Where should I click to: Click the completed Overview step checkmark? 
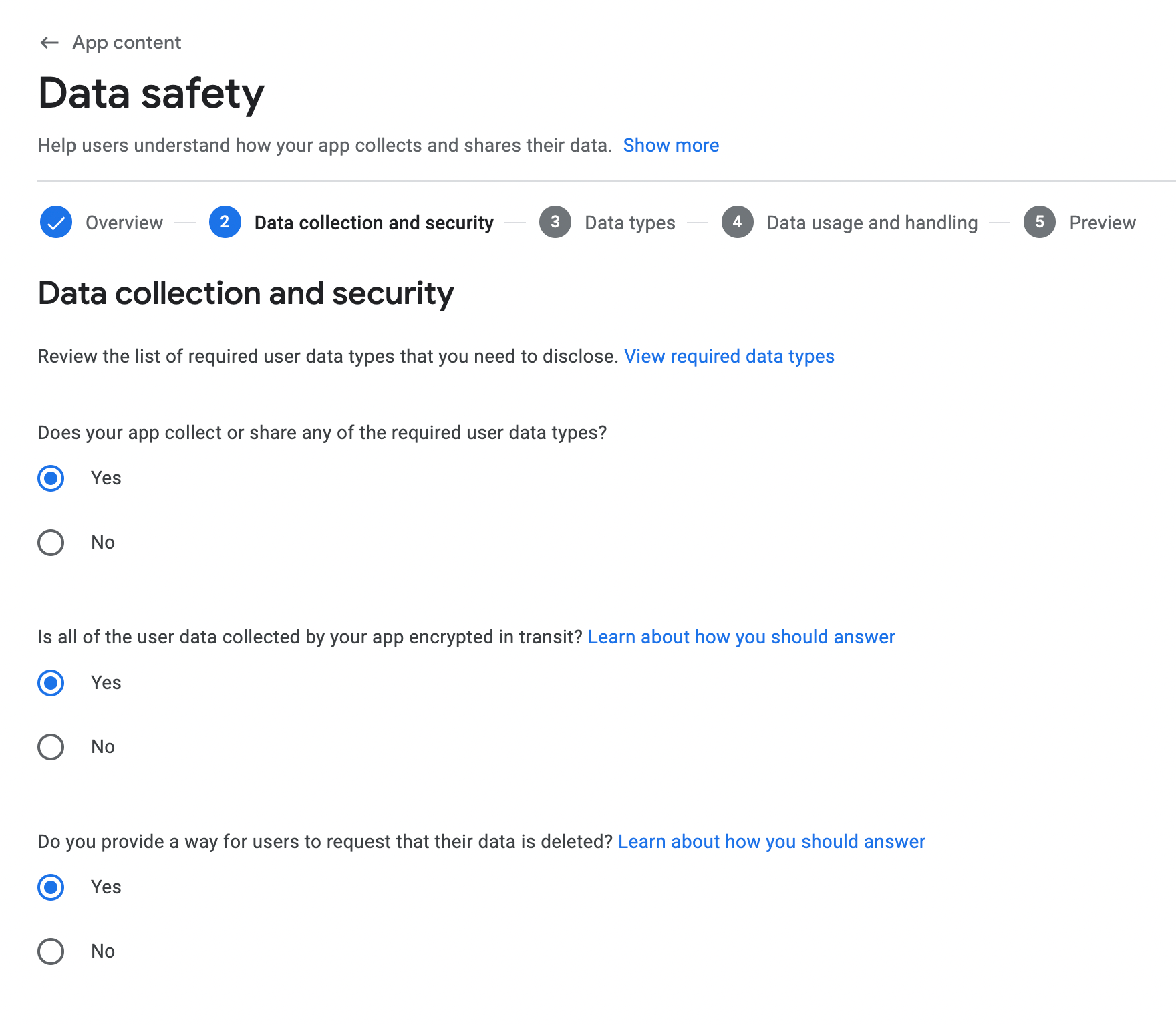(55, 223)
